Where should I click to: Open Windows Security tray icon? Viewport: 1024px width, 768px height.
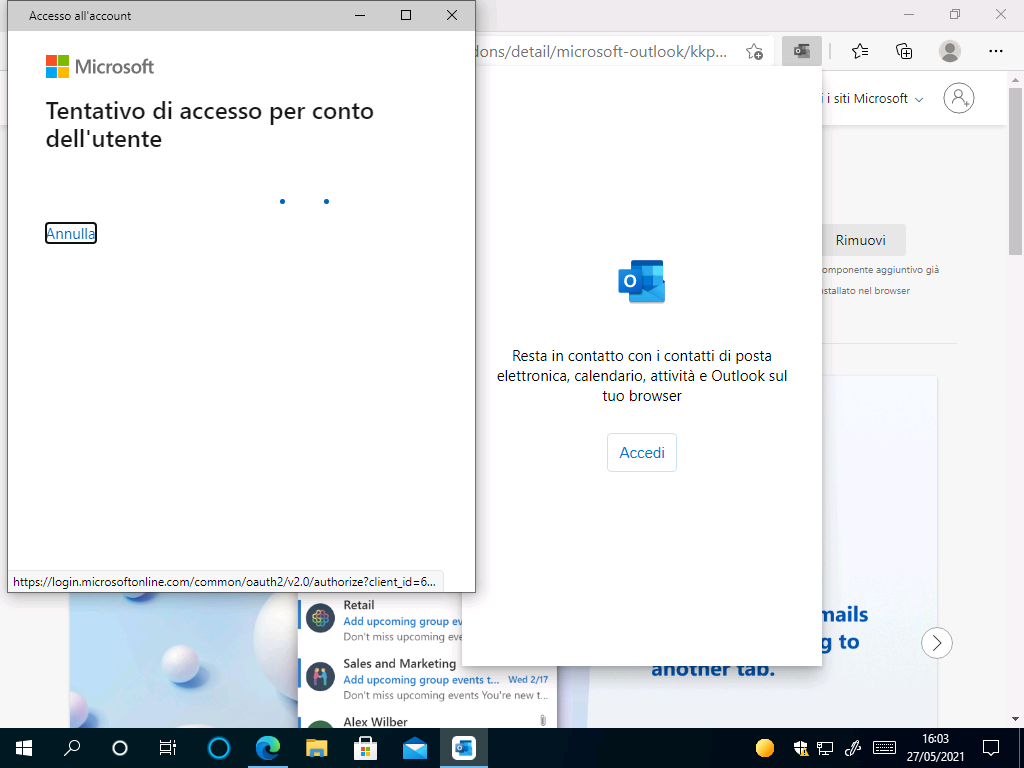[801, 748]
